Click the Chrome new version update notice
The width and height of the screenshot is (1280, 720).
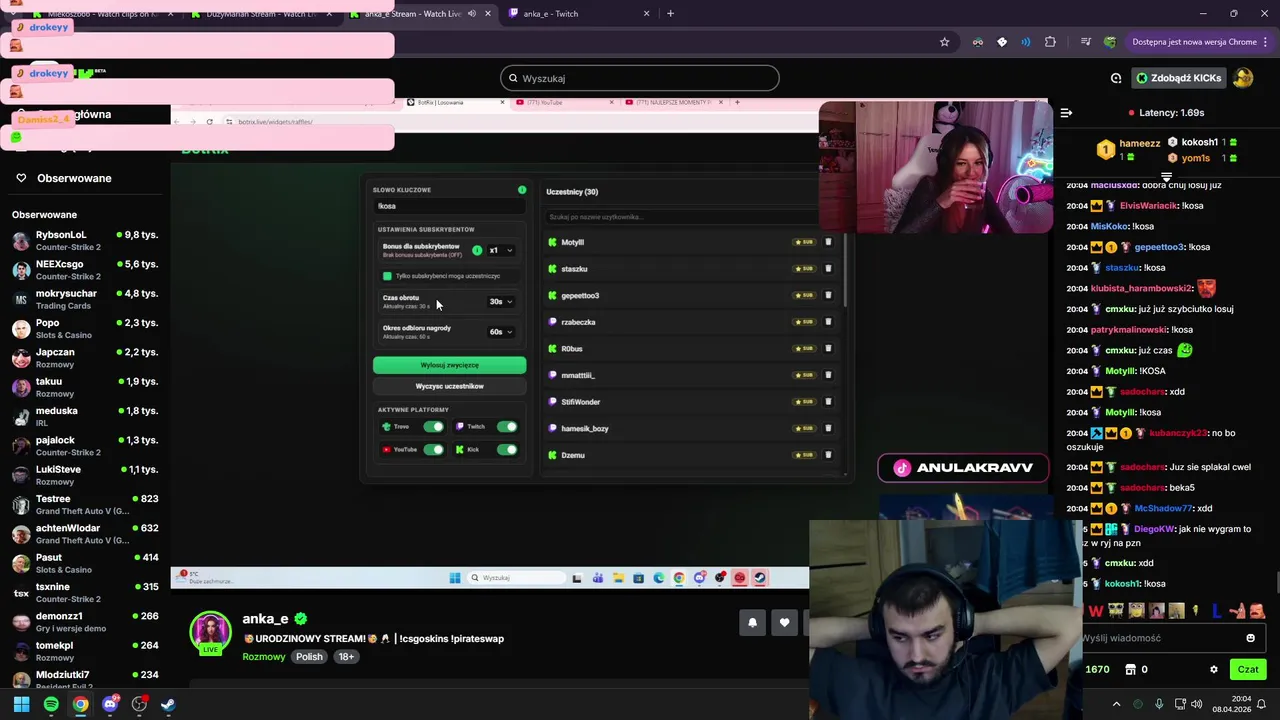point(1194,42)
